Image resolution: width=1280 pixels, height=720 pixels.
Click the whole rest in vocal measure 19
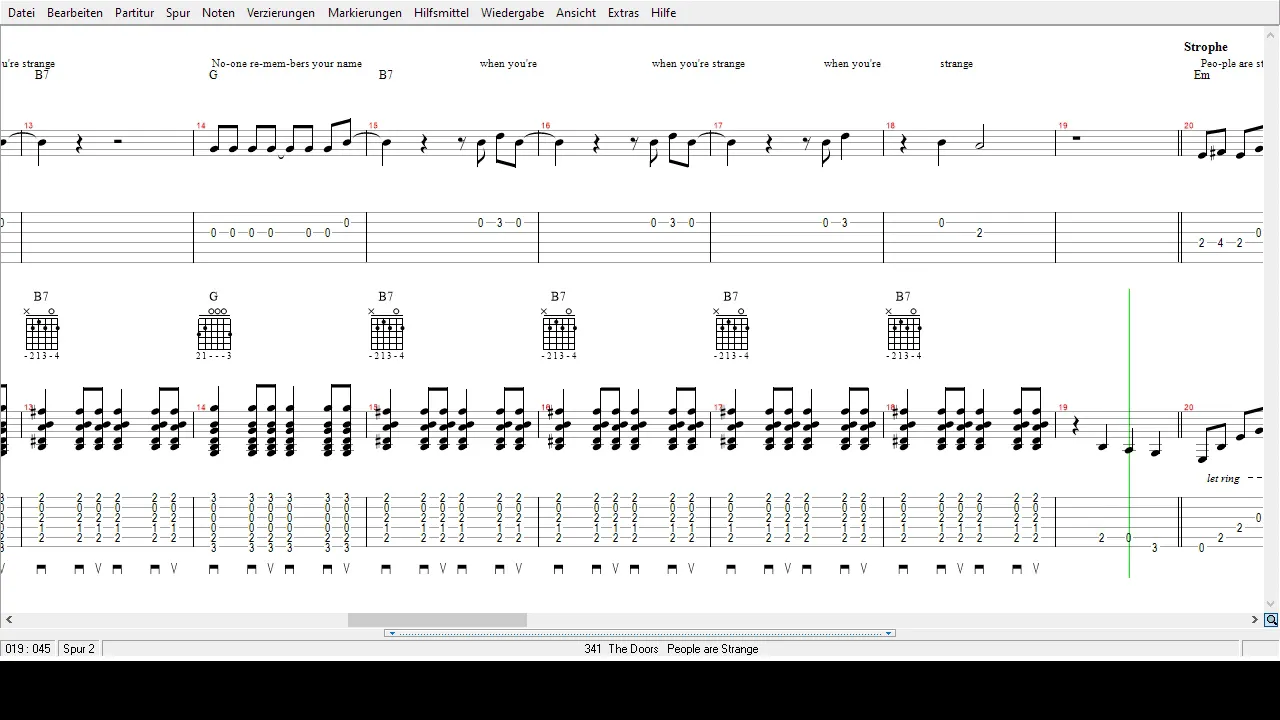1076,138
